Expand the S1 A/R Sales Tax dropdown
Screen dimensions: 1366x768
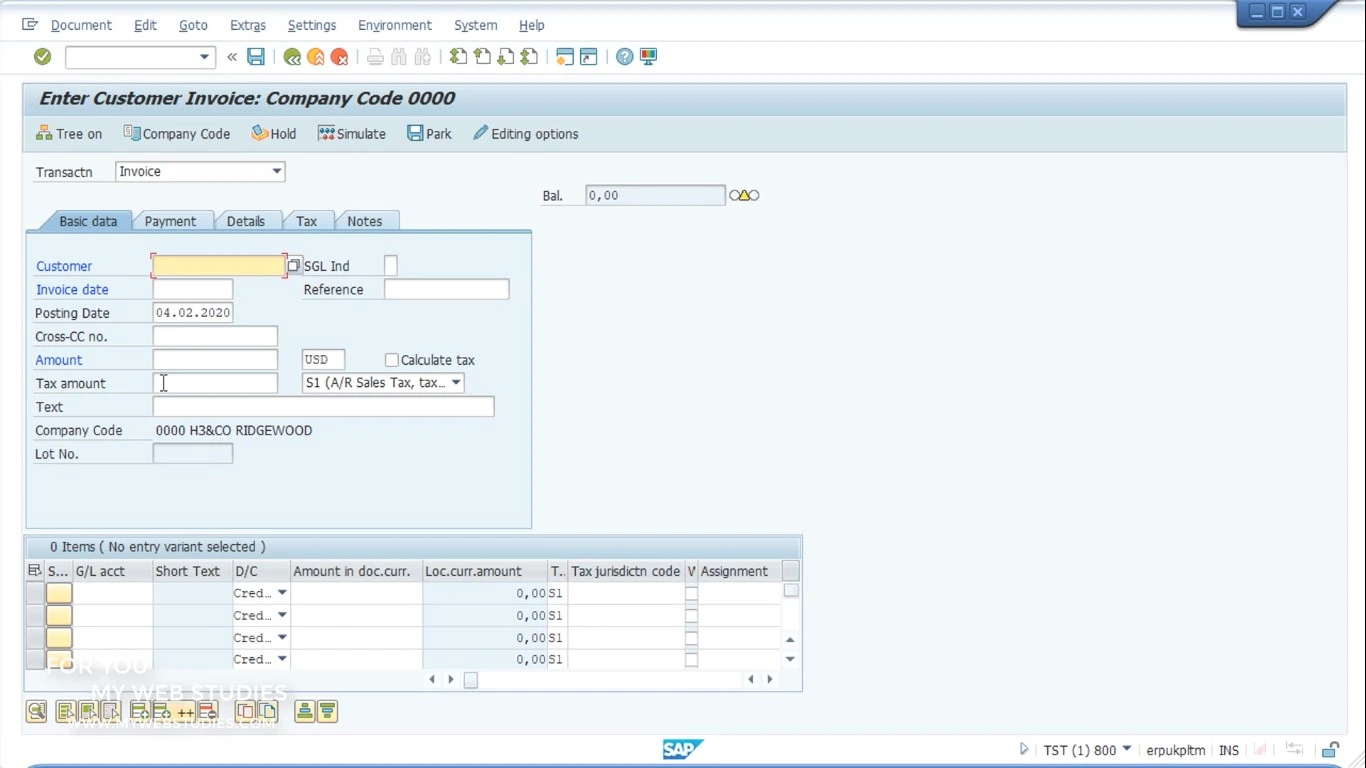click(x=456, y=383)
